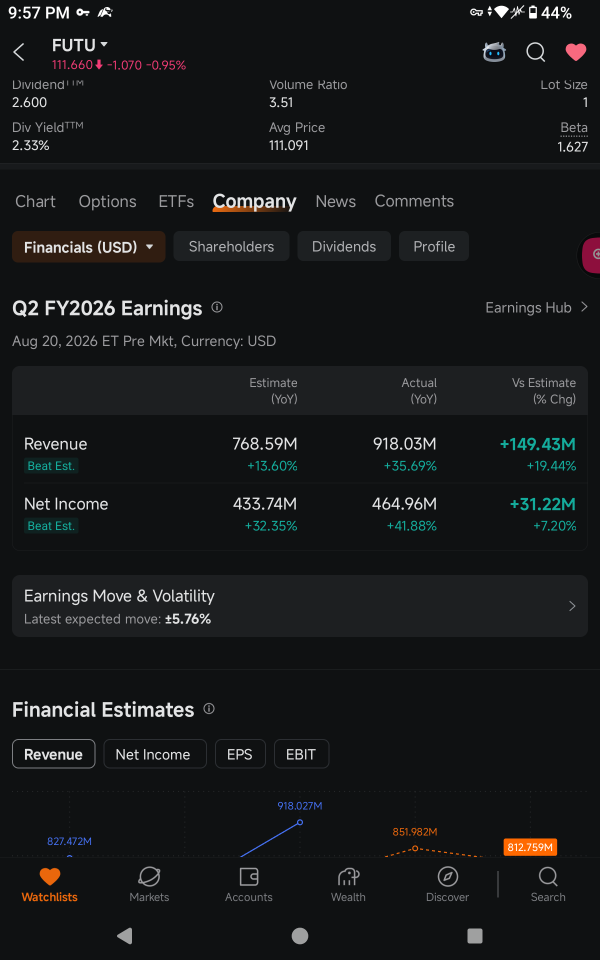The height and width of the screenshot is (960, 600).
Task: Switch to the ETFs tab
Action: click(176, 201)
